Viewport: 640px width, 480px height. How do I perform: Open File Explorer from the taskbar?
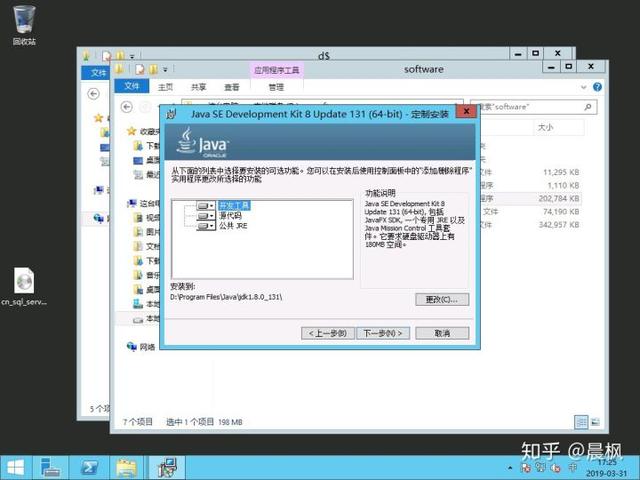pos(127,468)
